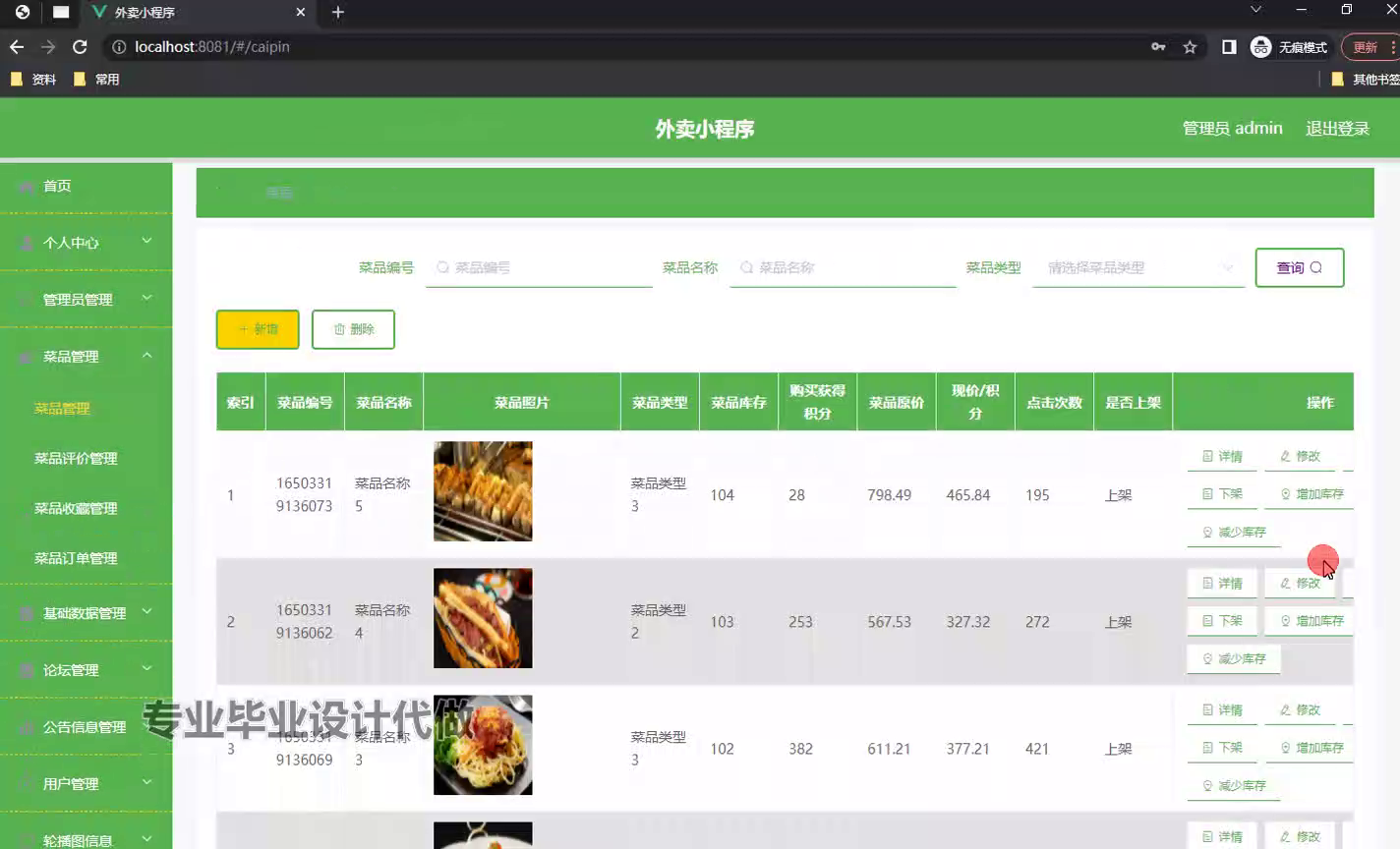Click 修改 for dish 菜品名称4
Viewport: 1400px width, 849px height.
(1300, 583)
